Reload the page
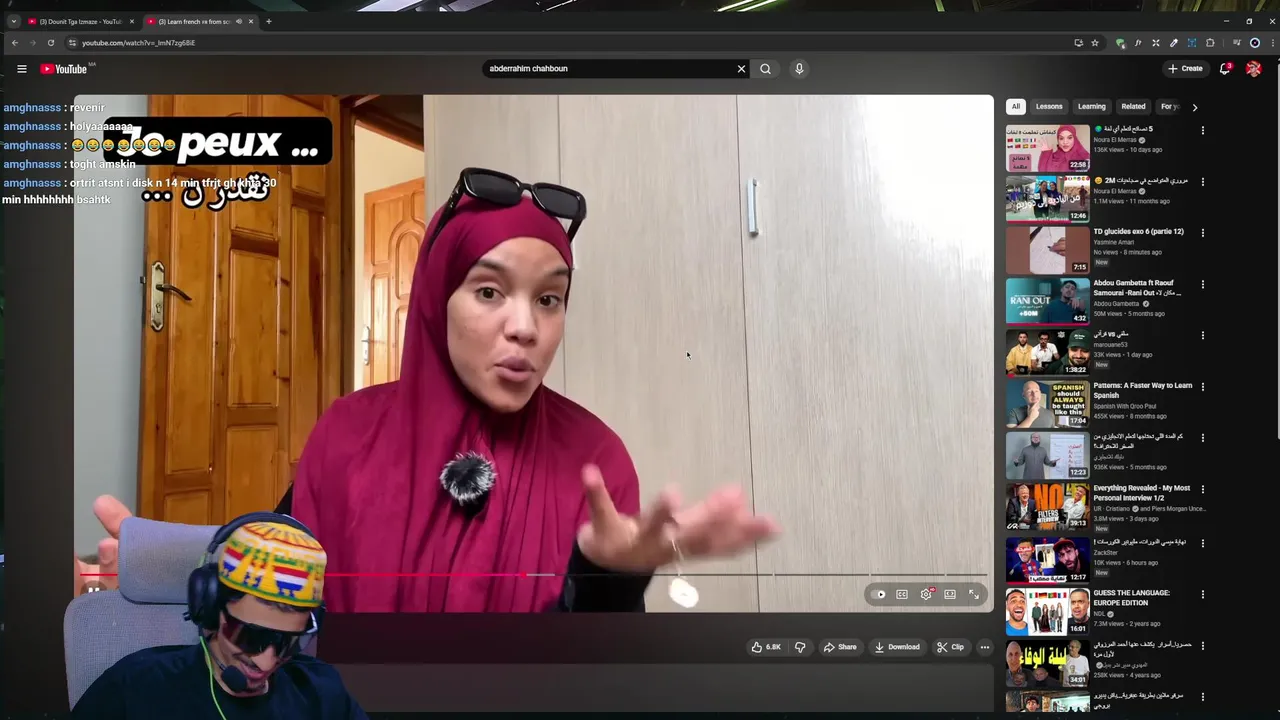1280x720 pixels. [51, 43]
